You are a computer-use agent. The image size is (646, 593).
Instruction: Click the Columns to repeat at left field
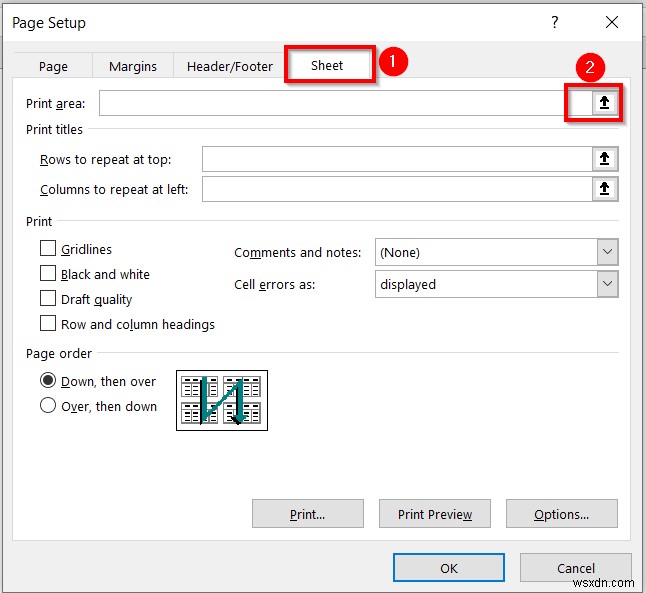[397, 190]
